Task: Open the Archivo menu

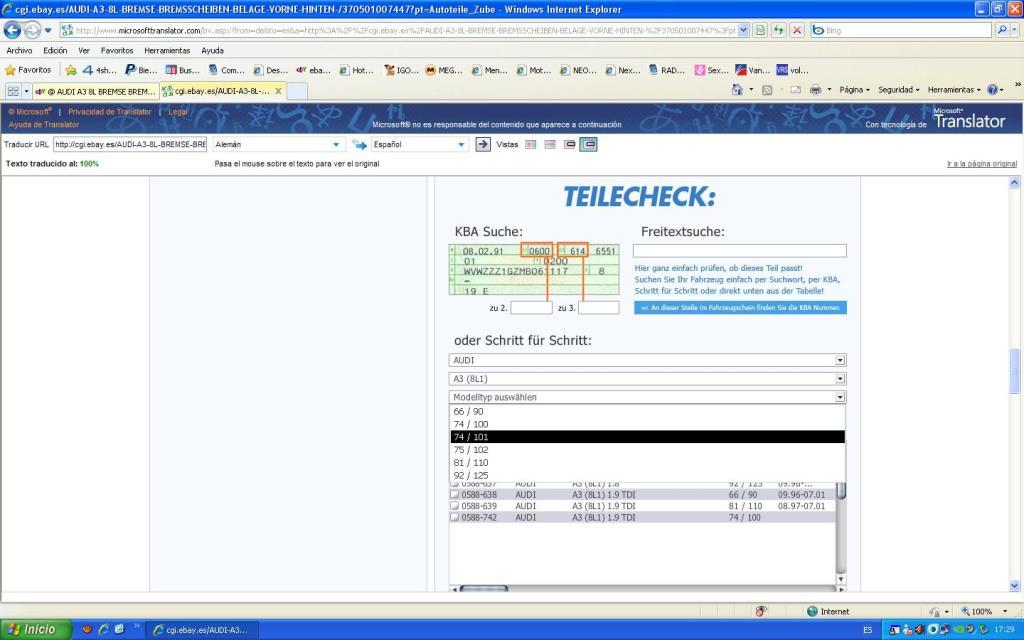Action: [x=20, y=50]
